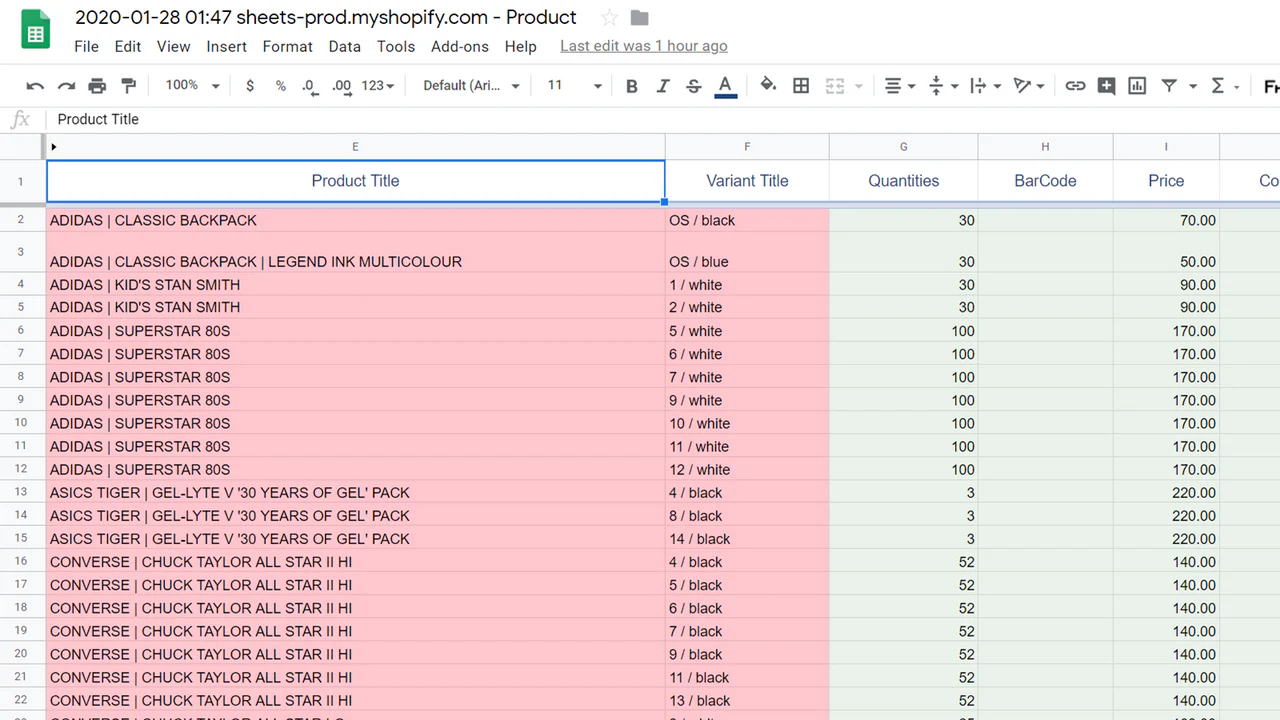
Task: Click the merge cells icon
Action: 835,86
